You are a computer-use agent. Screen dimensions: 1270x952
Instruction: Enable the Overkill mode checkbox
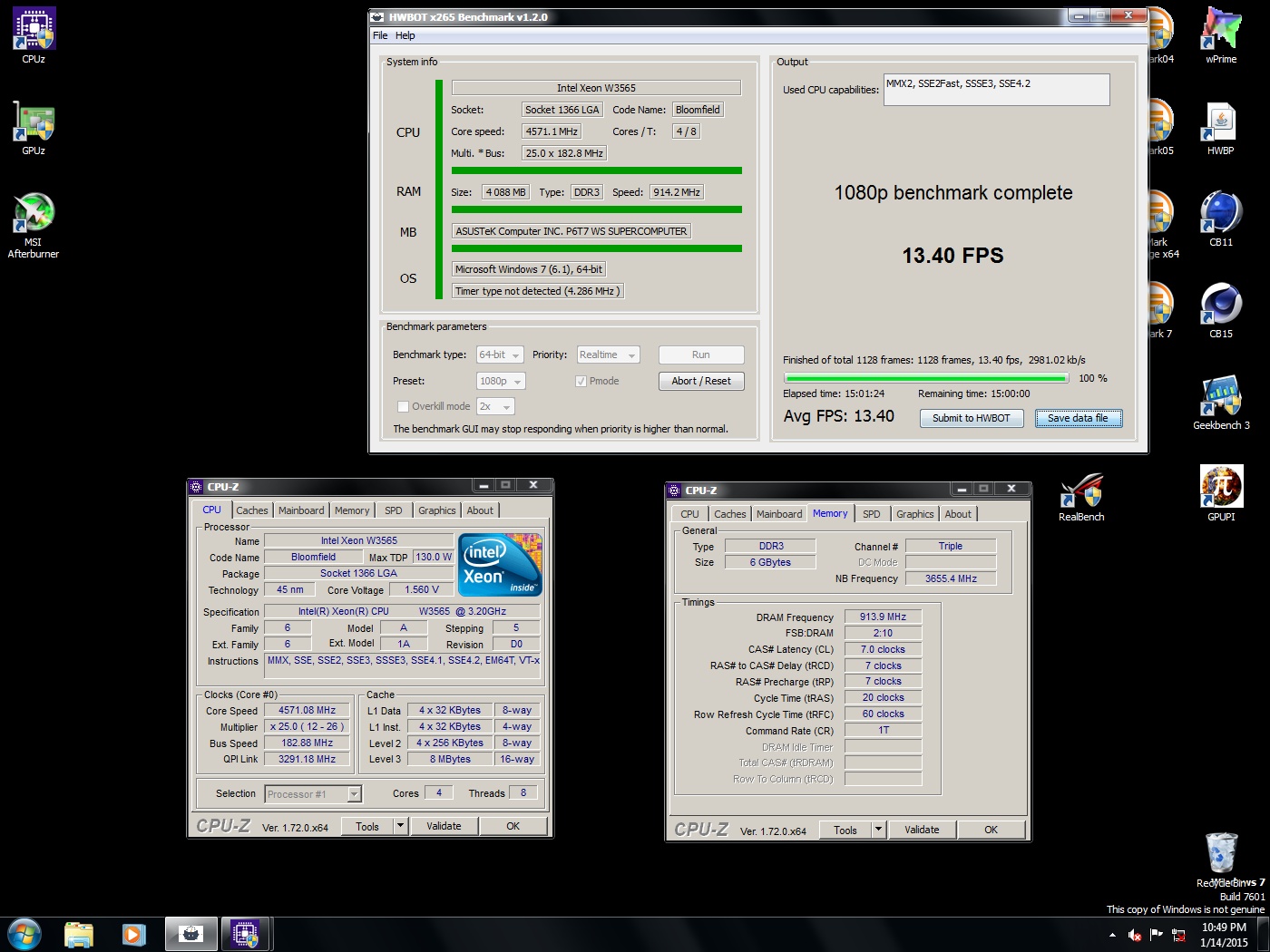pos(403,406)
